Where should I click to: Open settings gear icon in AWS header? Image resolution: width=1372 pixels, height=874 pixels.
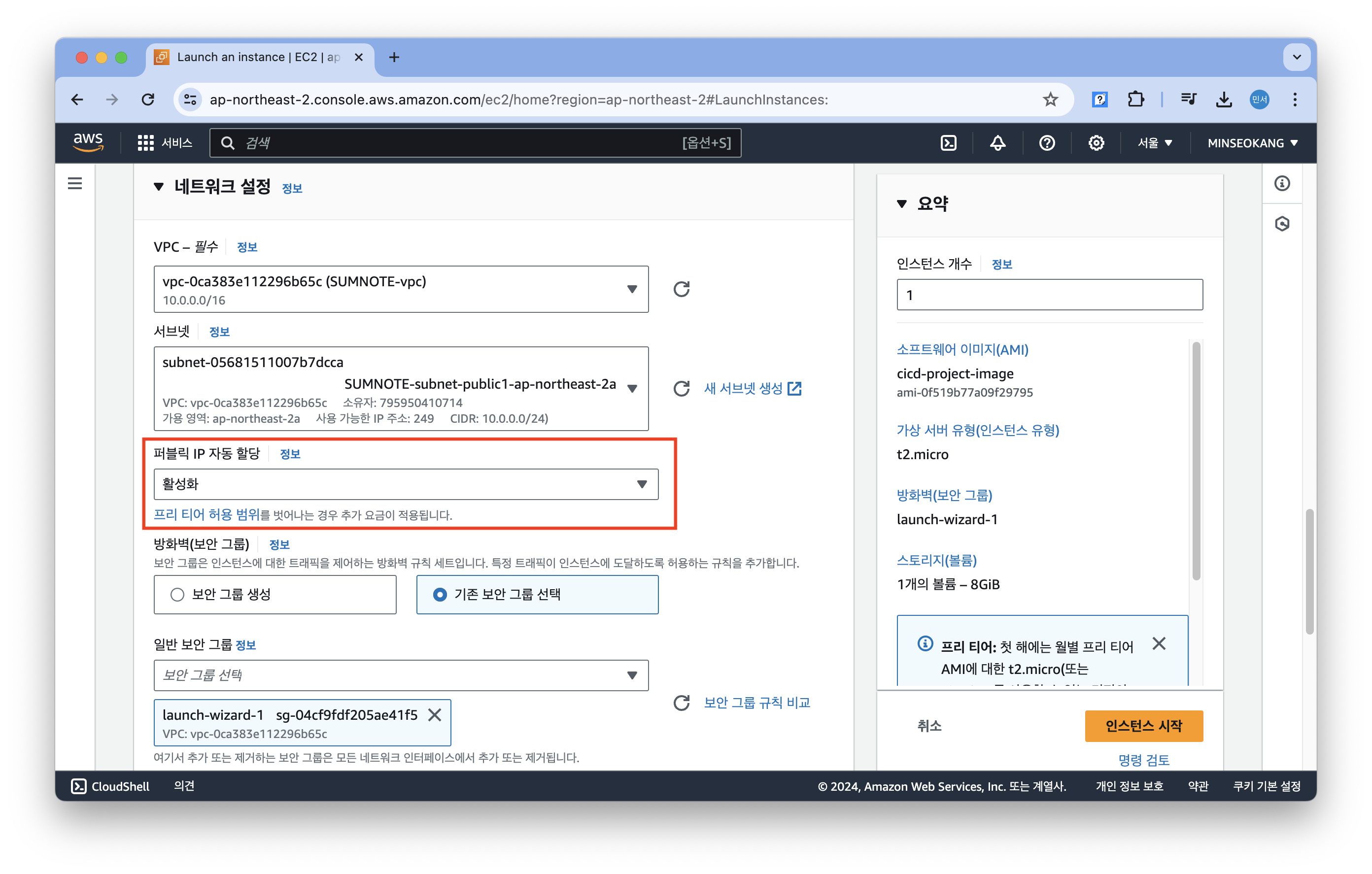click(1096, 143)
